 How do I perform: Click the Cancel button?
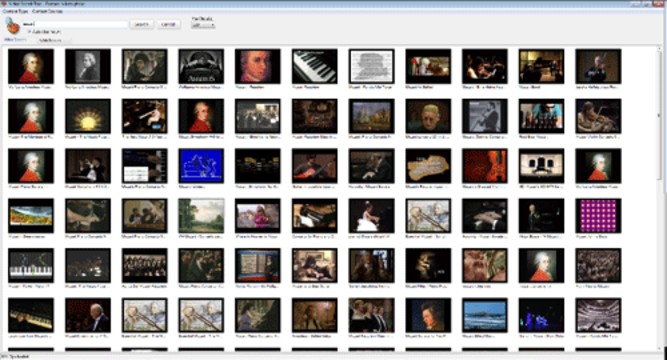[x=168, y=24]
